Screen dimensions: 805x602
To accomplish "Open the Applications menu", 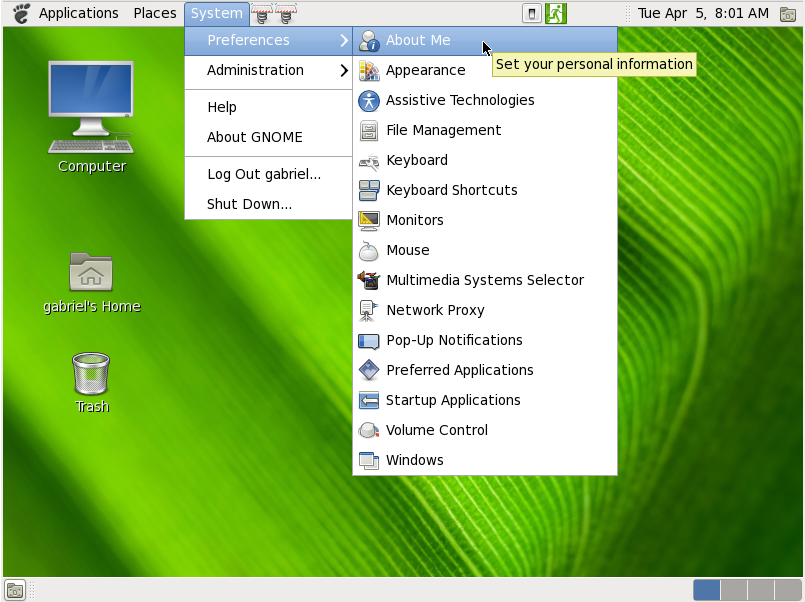I will click(79, 13).
